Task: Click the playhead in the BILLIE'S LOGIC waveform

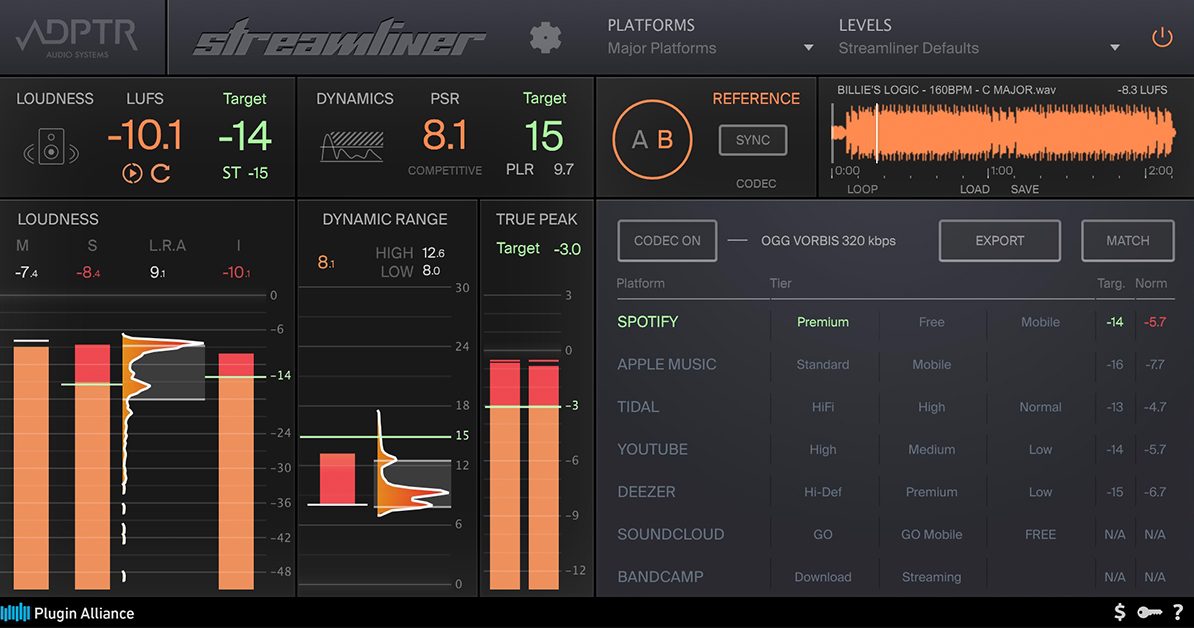Action: click(x=879, y=135)
